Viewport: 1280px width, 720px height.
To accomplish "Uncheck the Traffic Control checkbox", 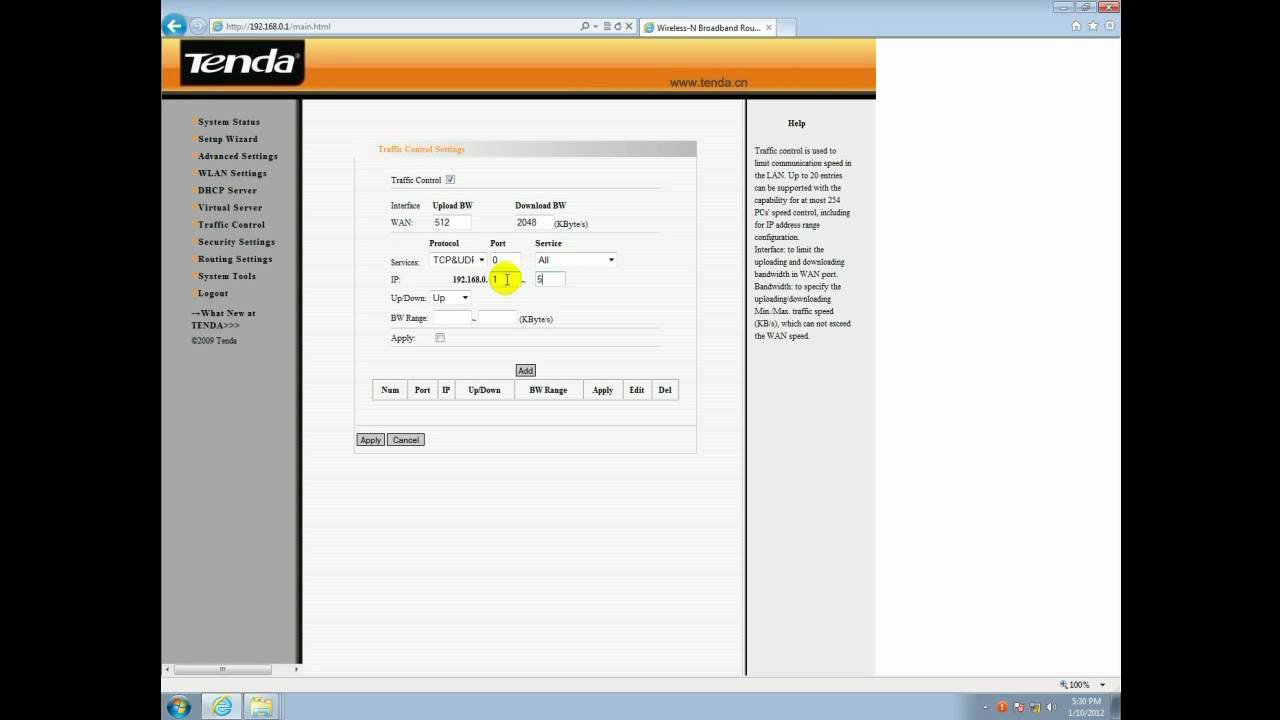I will click(450, 180).
